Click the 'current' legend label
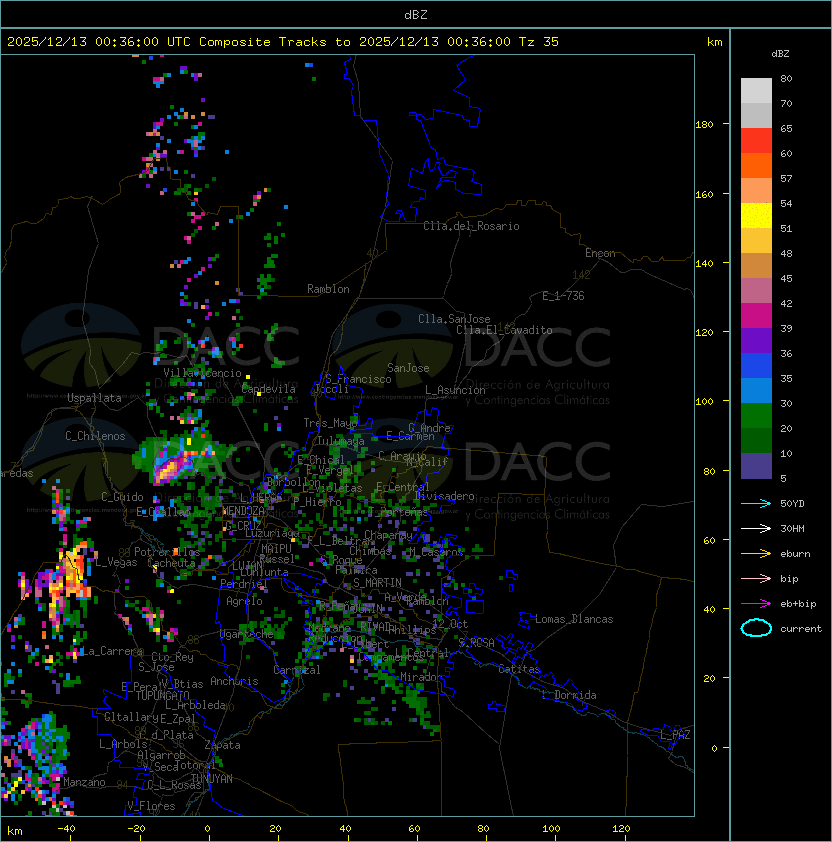This screenshot has height=842, width=832. point(801,629)
